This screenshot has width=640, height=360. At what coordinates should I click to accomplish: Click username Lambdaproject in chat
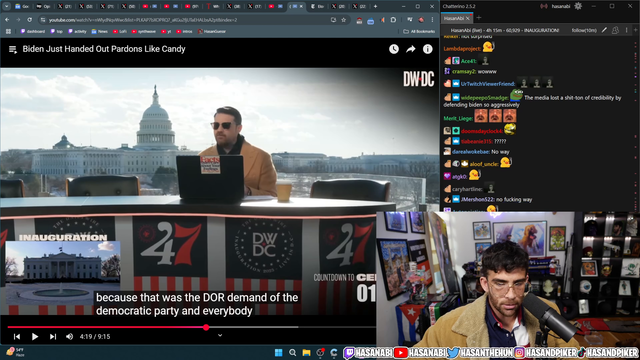[462, 49]
